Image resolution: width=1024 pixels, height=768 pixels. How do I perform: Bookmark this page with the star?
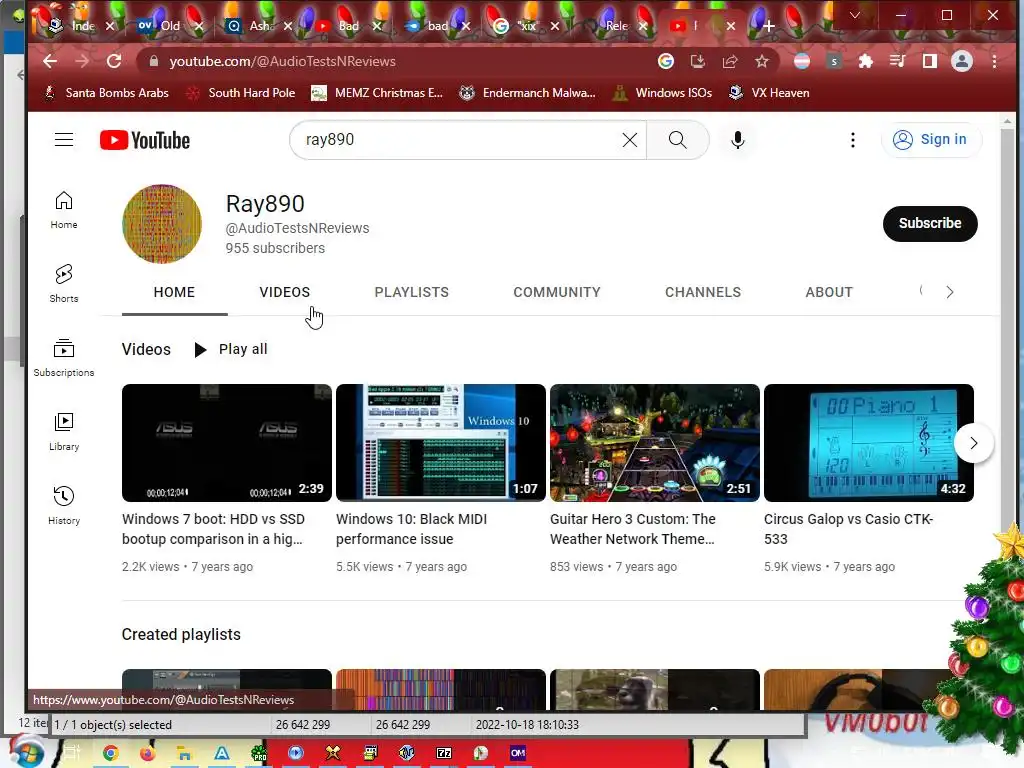coord(761,61)
